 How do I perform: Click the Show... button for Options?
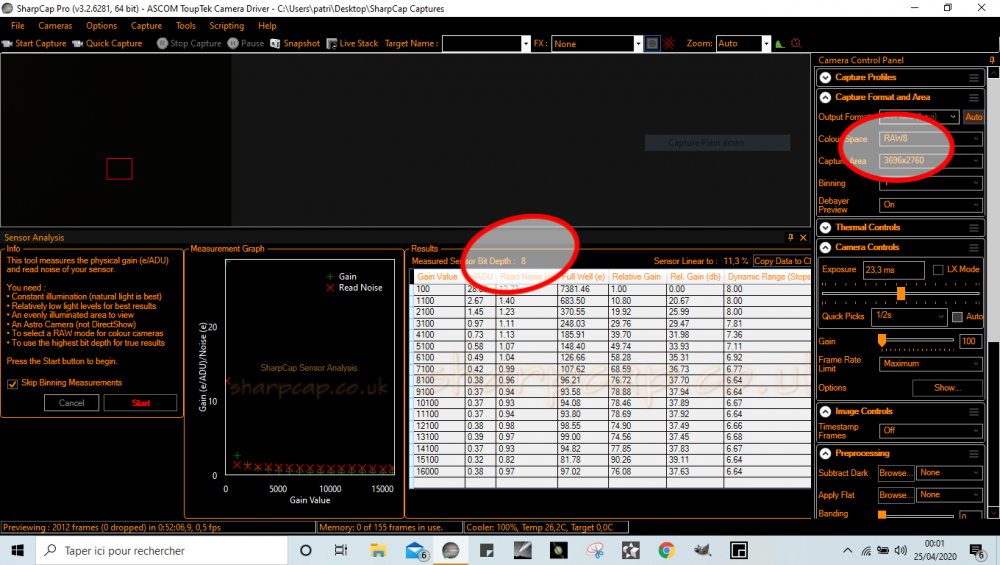(946, 387)
